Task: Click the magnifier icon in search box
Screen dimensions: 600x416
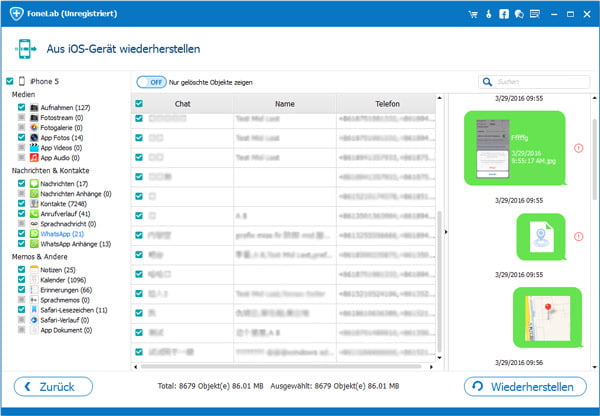Action: pyautogui.click(x=487, y=81)
